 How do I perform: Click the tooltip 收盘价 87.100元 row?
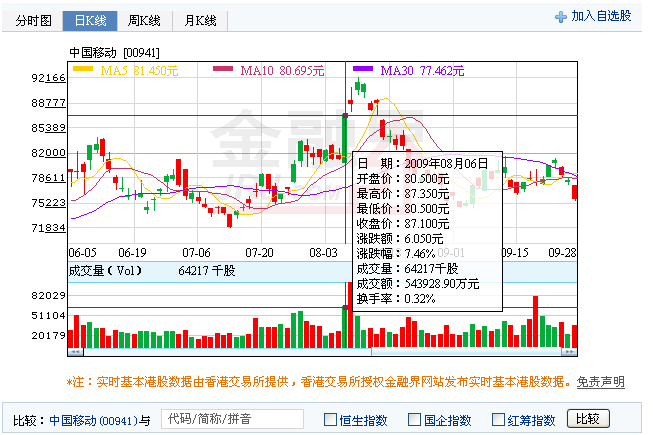coord(403,224)
